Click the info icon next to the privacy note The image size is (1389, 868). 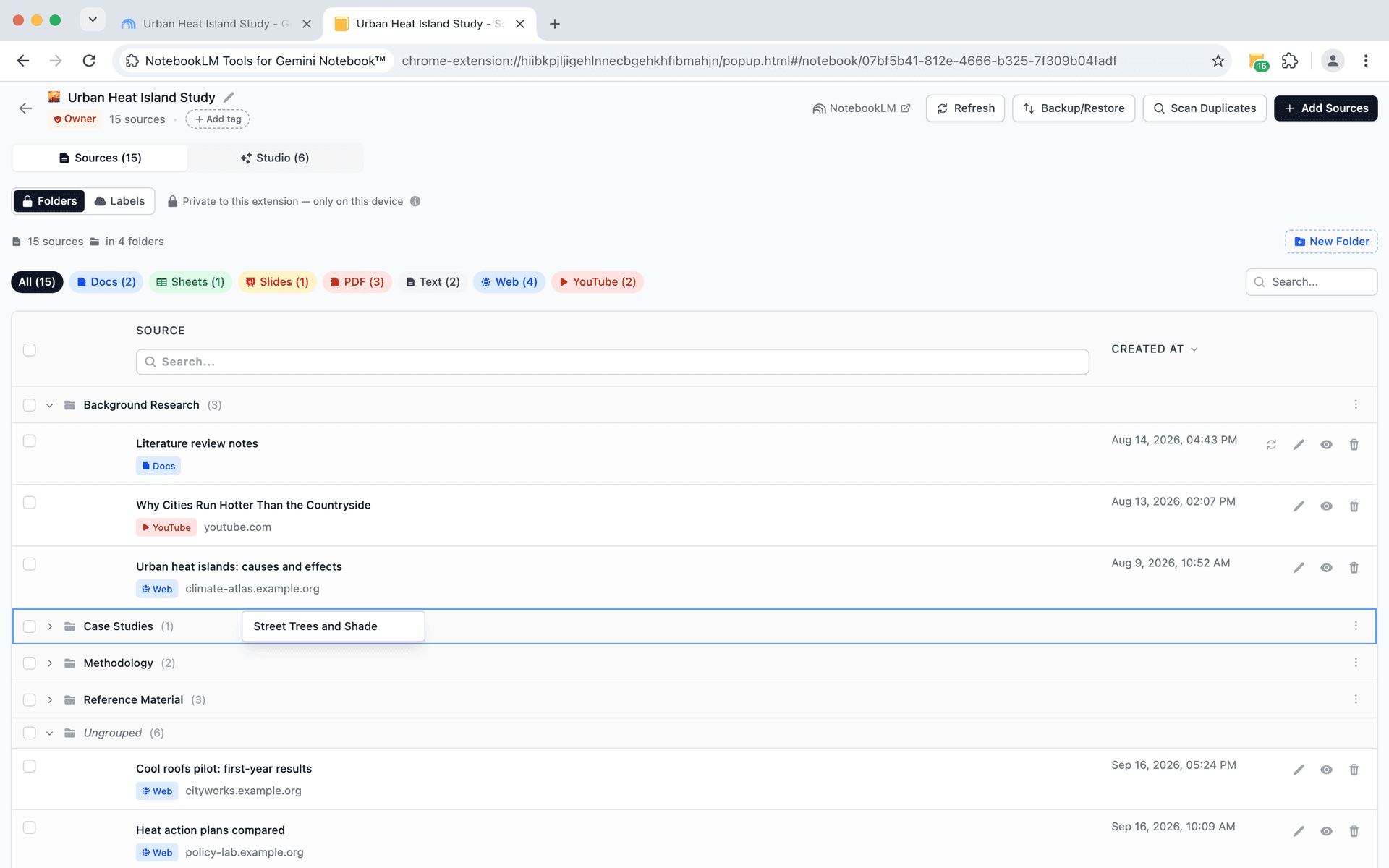pyautogui.click(x=415, y=201)
